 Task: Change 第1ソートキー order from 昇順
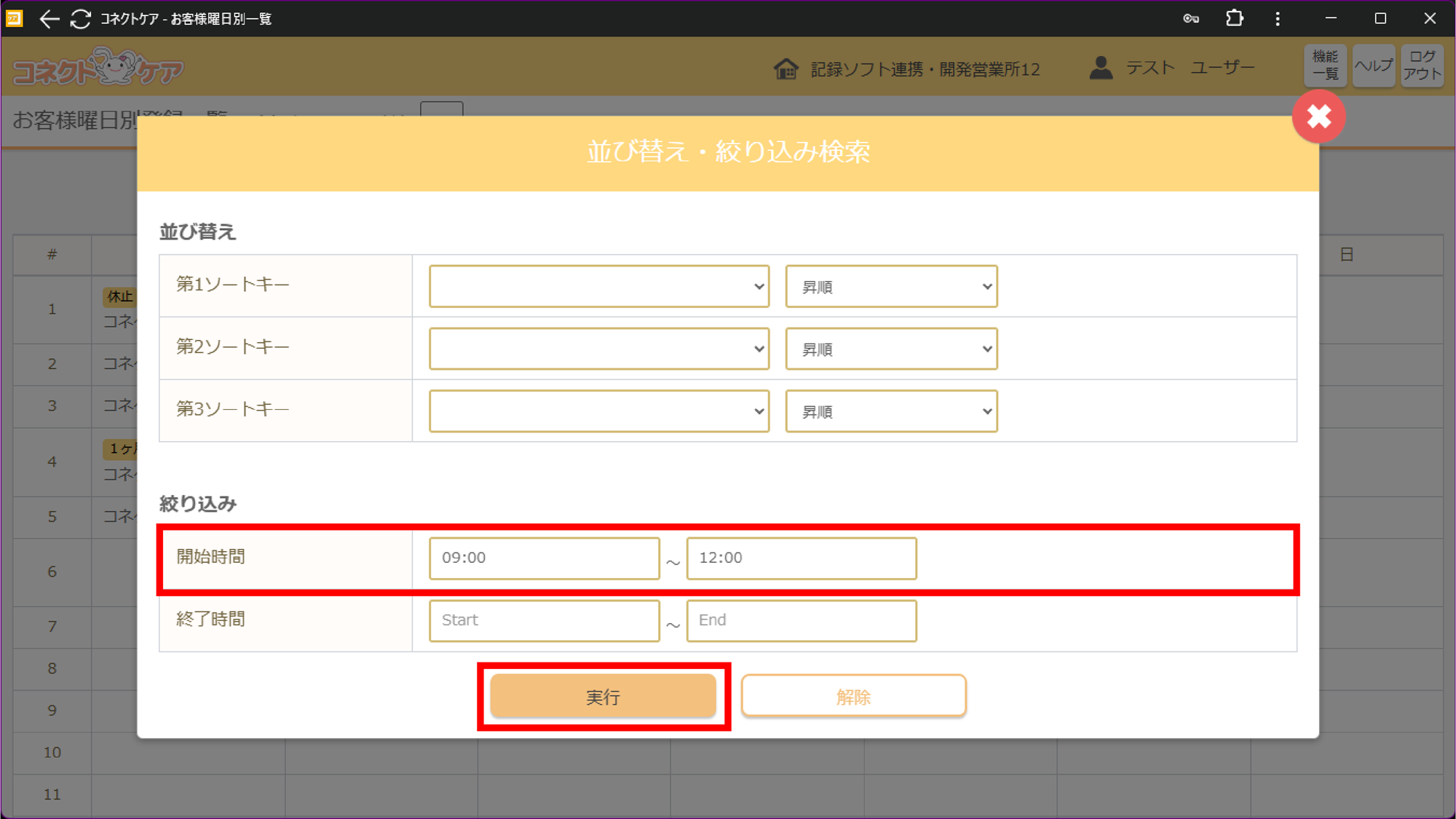[x=891, y=286]
